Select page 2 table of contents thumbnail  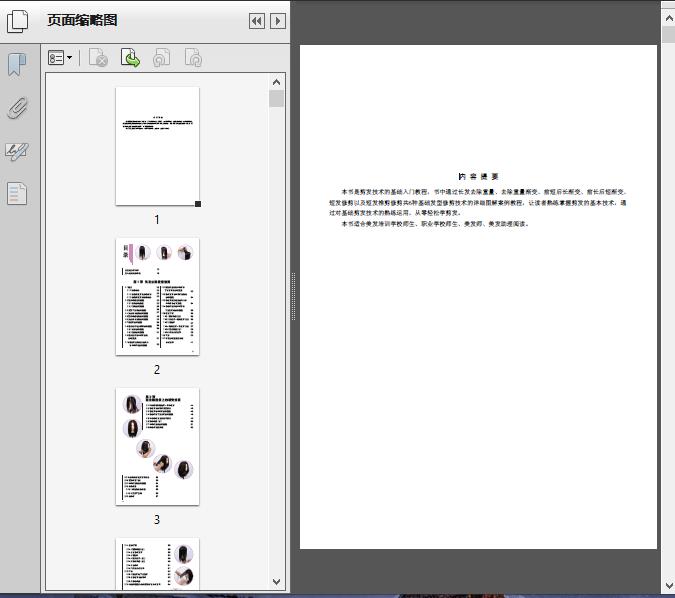point(157,296)
